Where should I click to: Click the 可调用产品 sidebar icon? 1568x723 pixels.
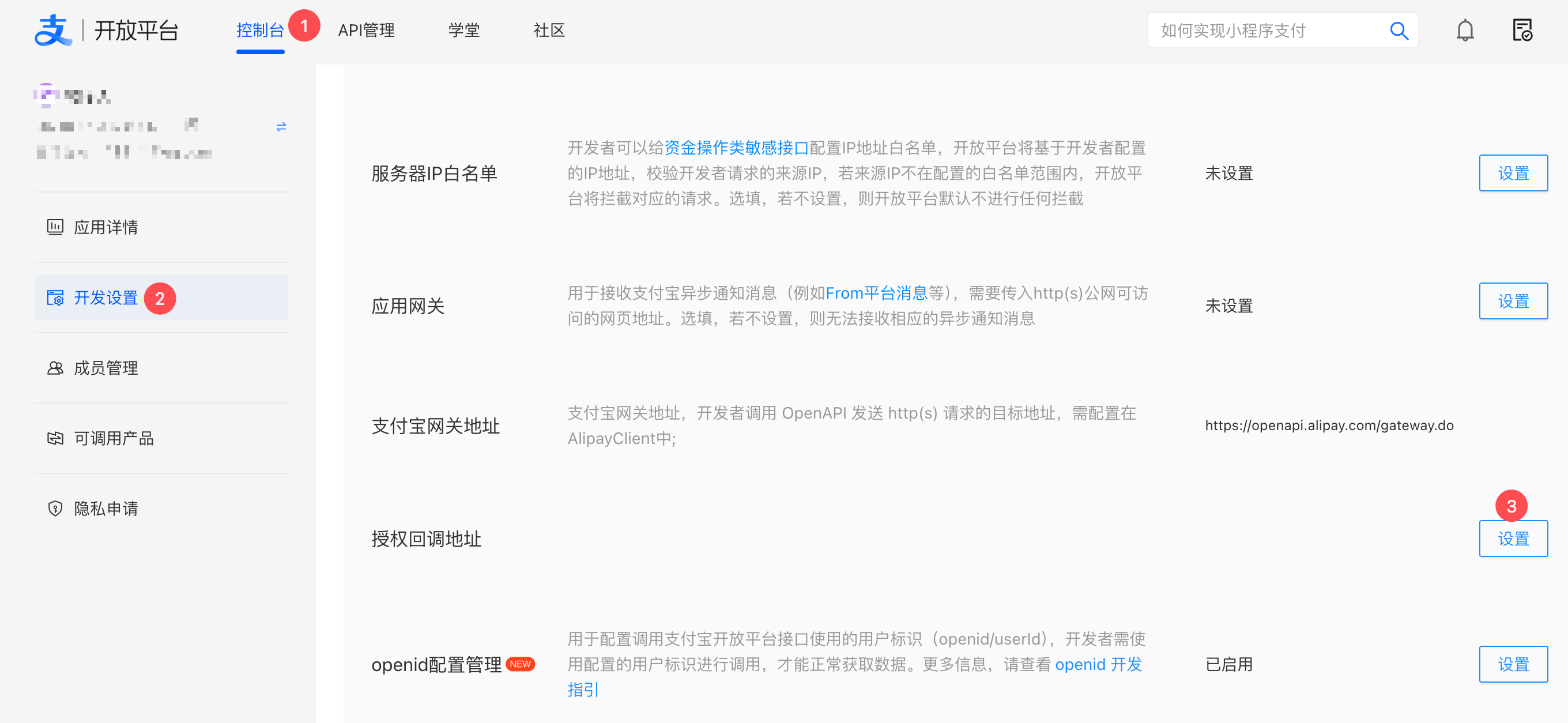point(55,438)
